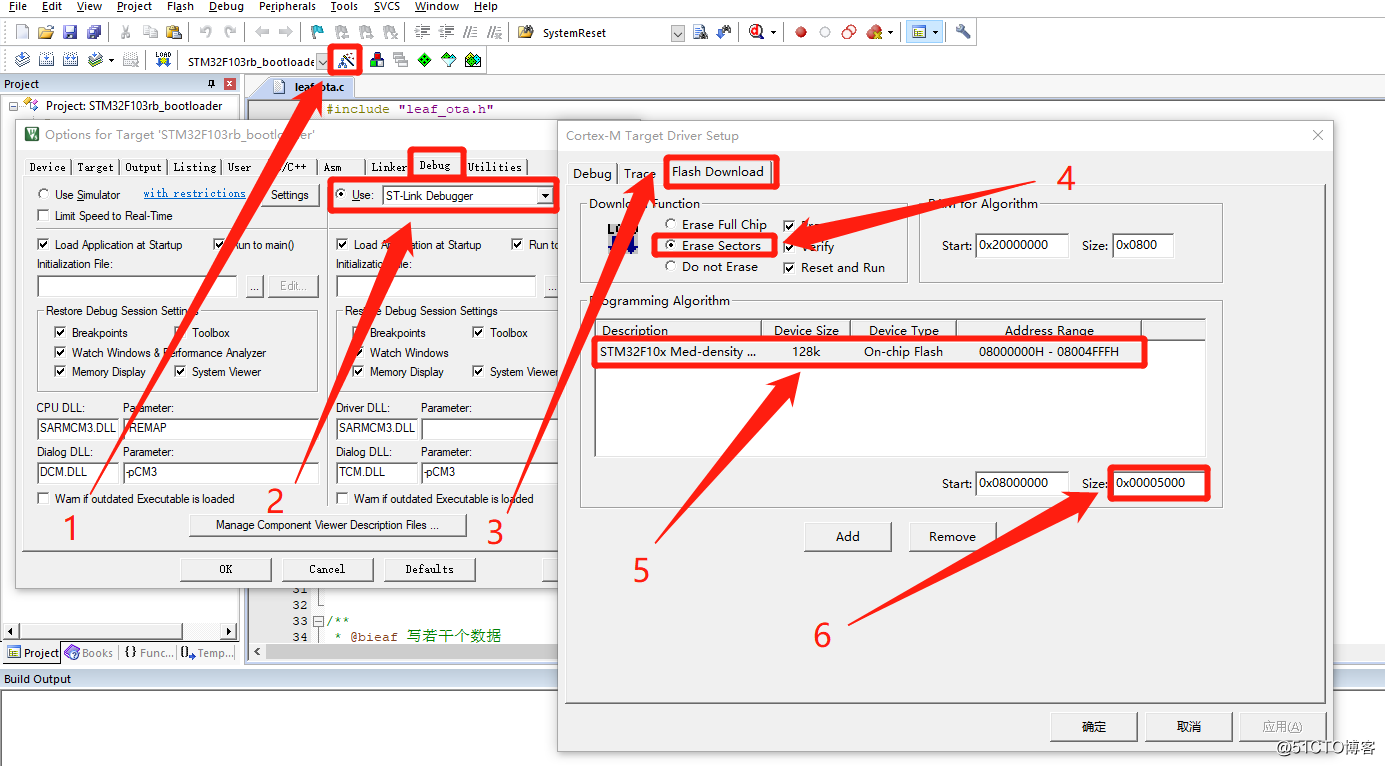
Task: Click the New file icon
Action: (x=22, y=32)
